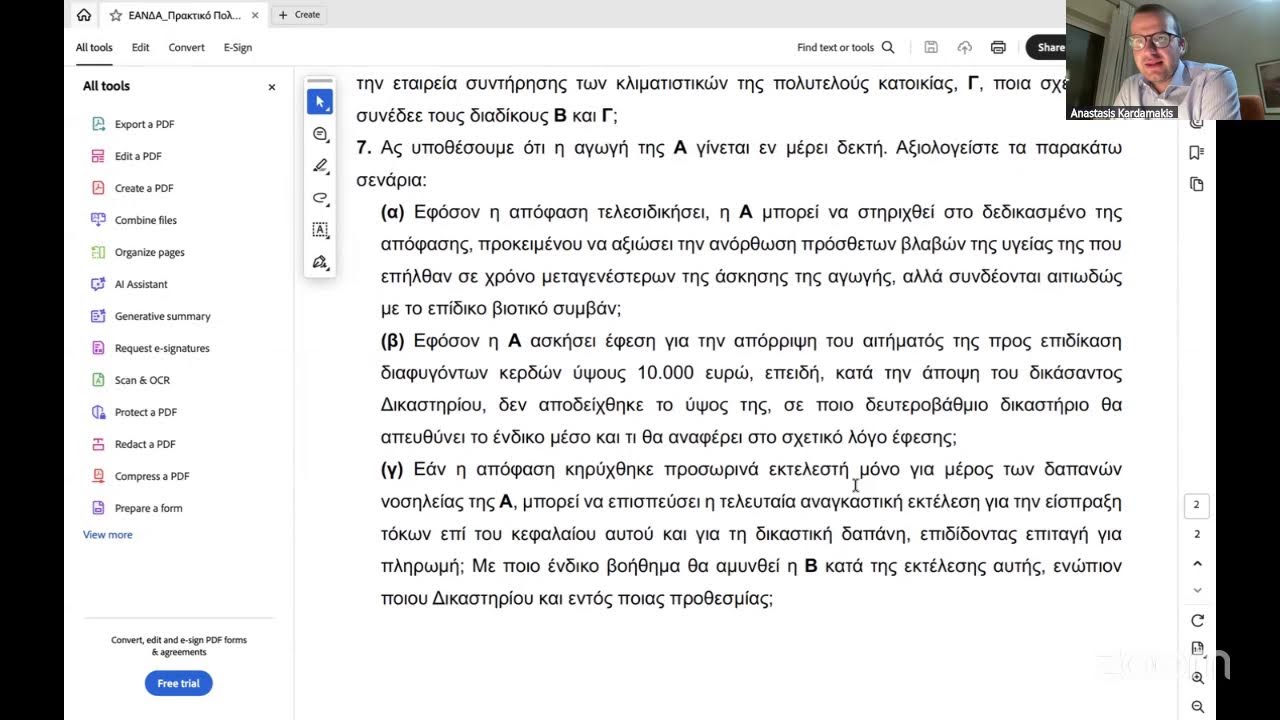Print the document
The image size is (1280, 720).
click(x=998, y=47)
